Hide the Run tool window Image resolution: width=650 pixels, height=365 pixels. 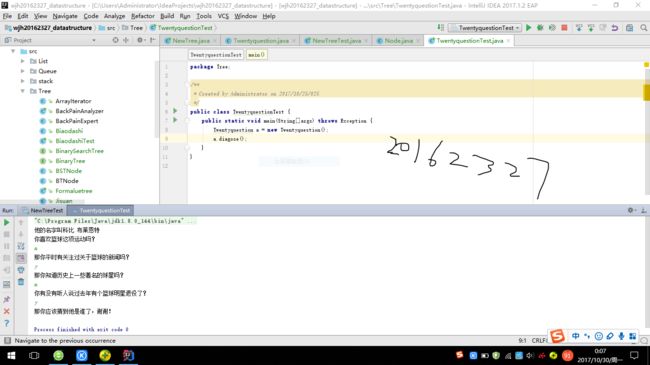(x=643, y=210)
